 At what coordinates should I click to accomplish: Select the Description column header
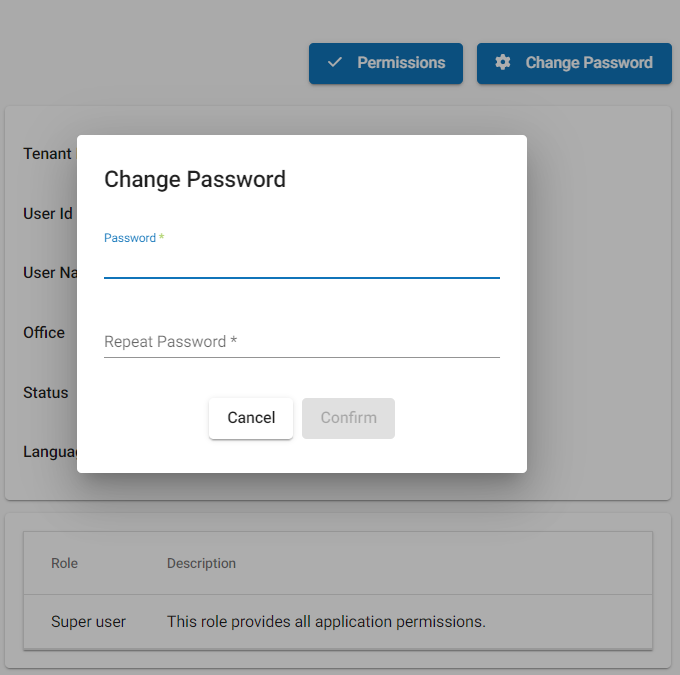point(201,563)
